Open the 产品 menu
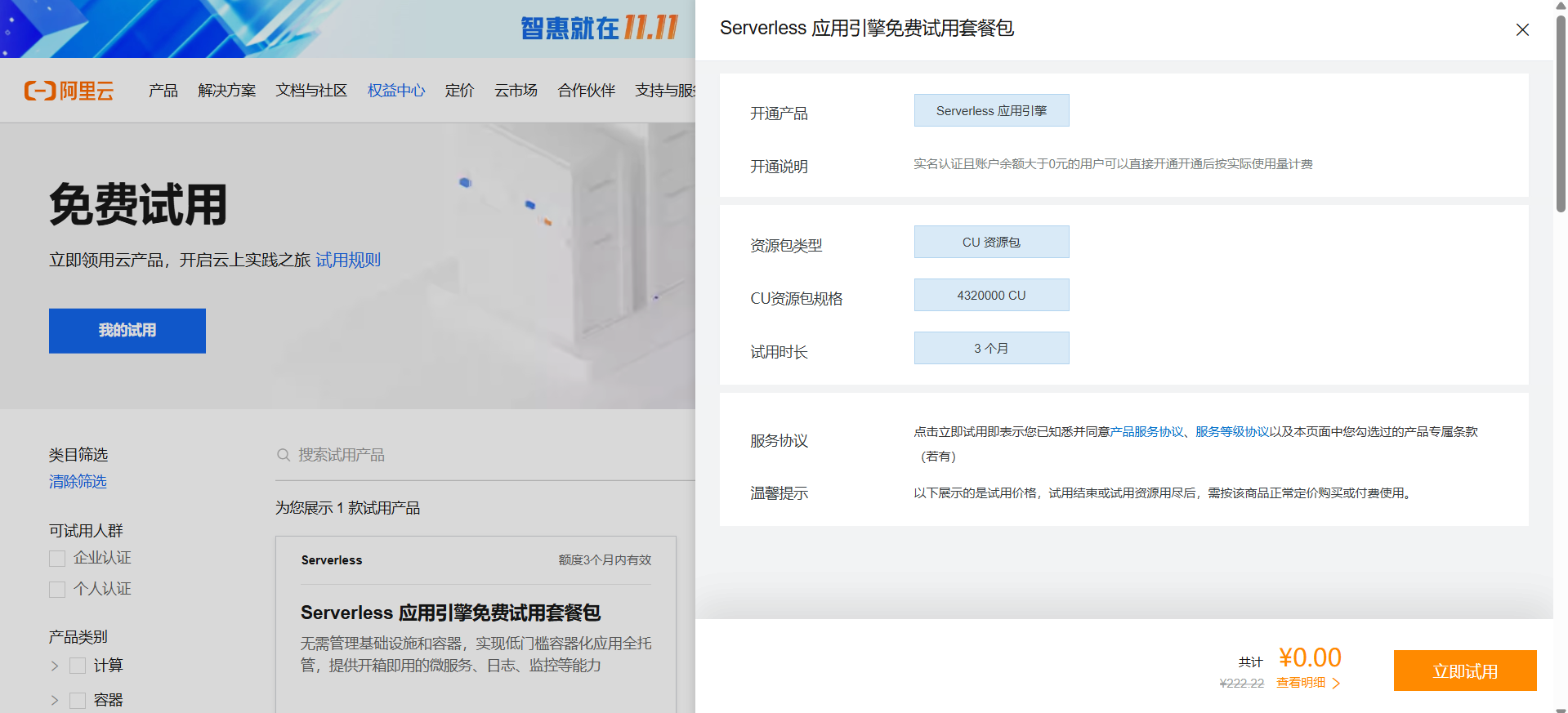This screenshot has width=1568, height=713. [163, 91]
